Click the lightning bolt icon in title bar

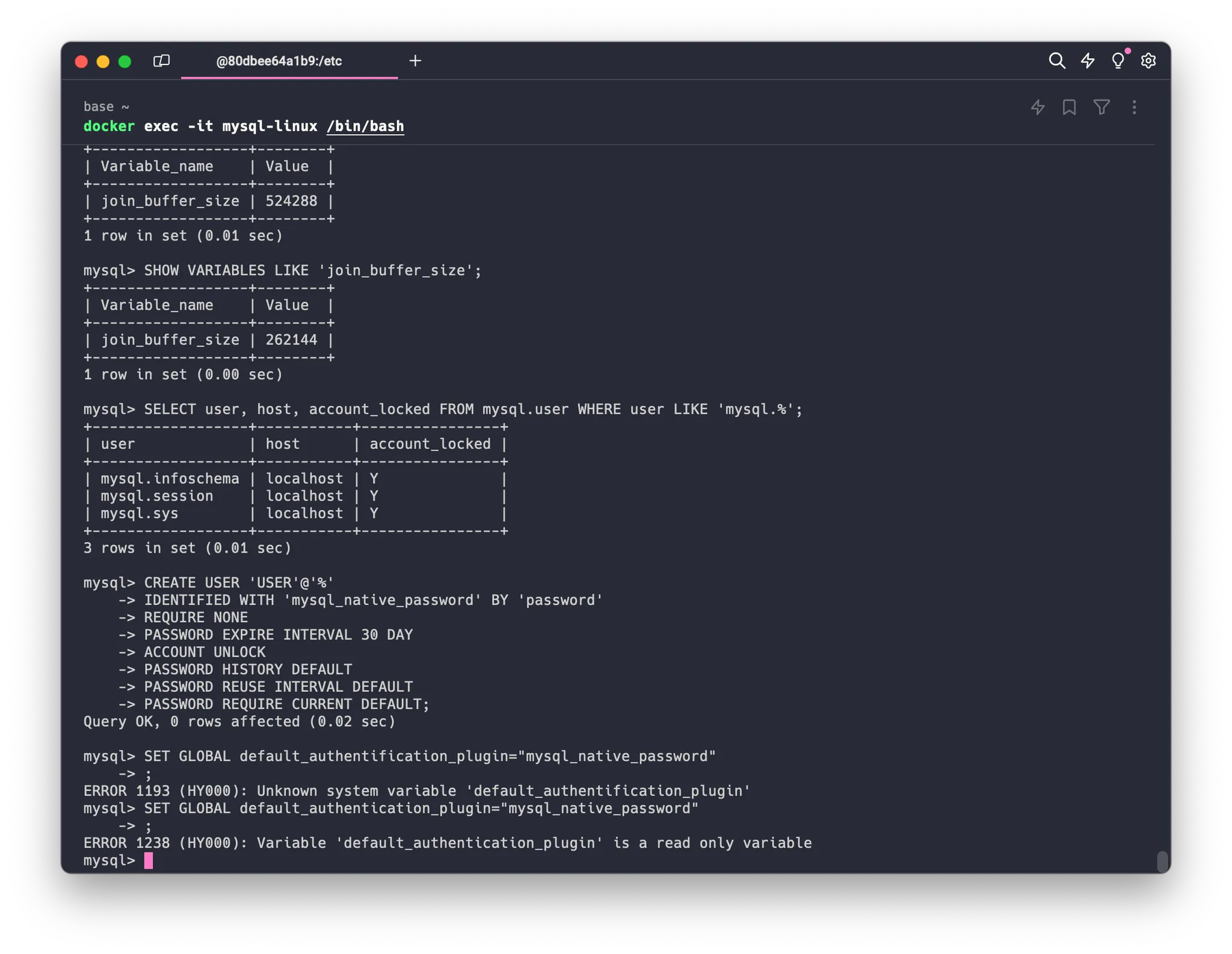coord(1088,61)
